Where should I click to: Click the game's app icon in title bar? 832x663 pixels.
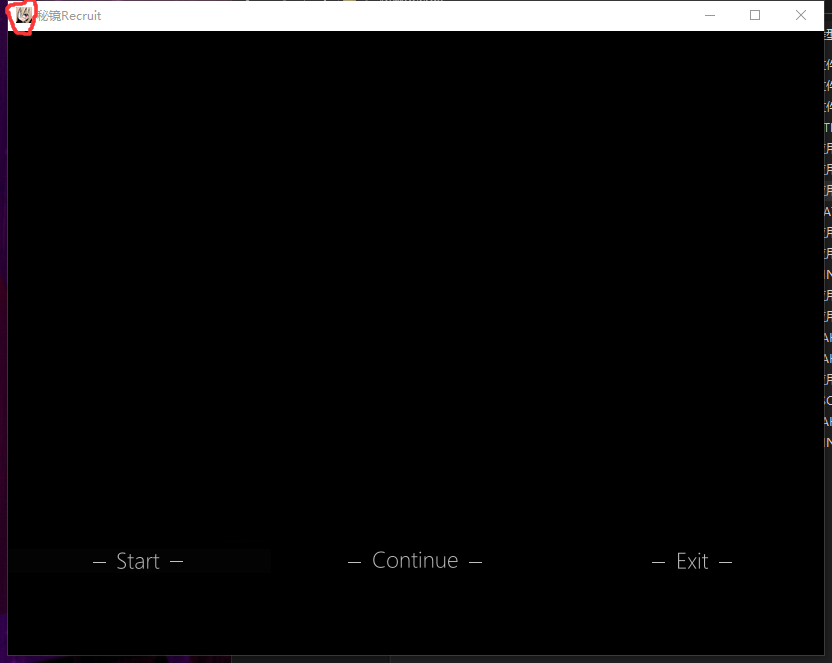pyautogui.click(x=23, y=15)
